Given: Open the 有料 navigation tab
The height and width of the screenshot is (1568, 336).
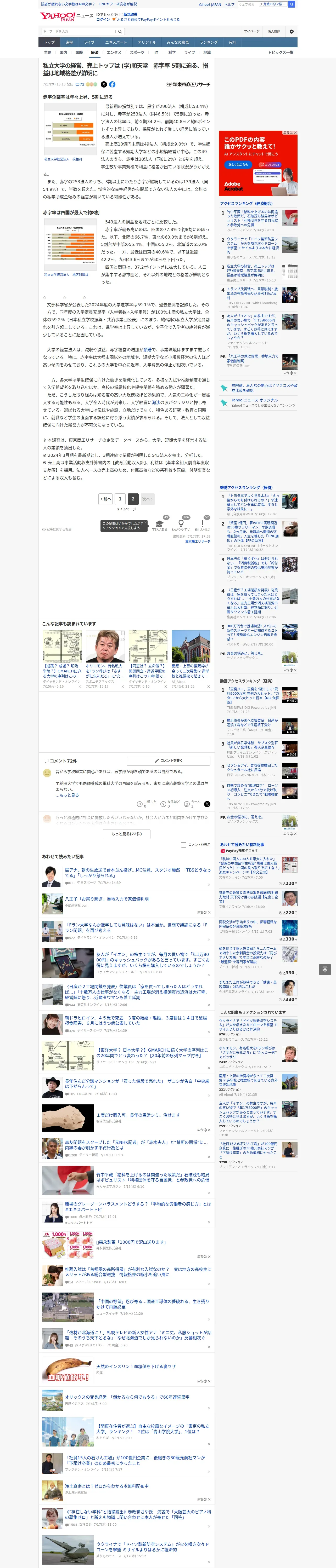Looking at the screenshot, I should (x=232, y=43).
